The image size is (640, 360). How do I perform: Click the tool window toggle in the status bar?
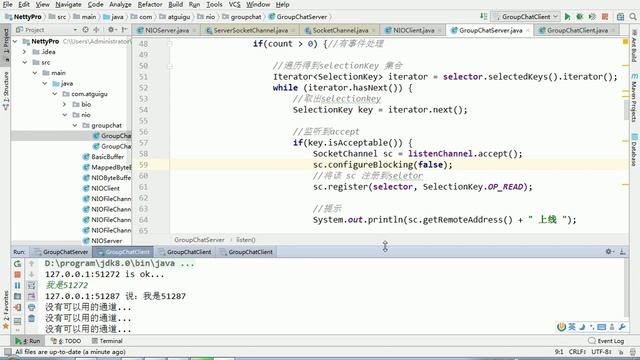7,351
